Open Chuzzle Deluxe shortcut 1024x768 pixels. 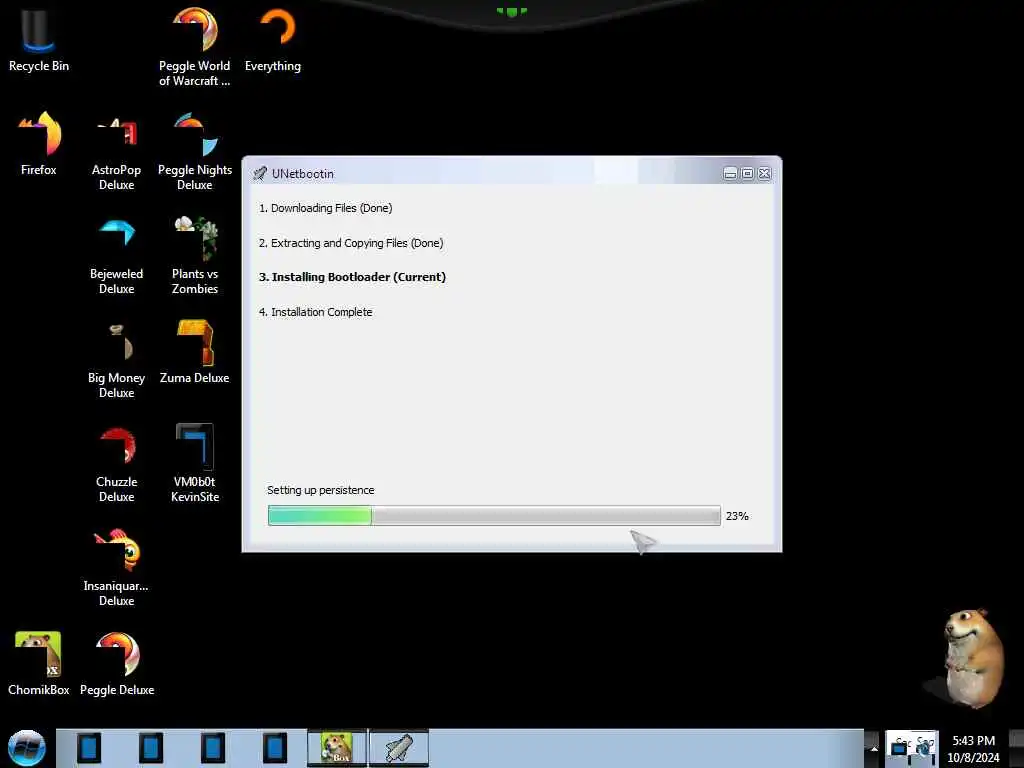point(116,464)
